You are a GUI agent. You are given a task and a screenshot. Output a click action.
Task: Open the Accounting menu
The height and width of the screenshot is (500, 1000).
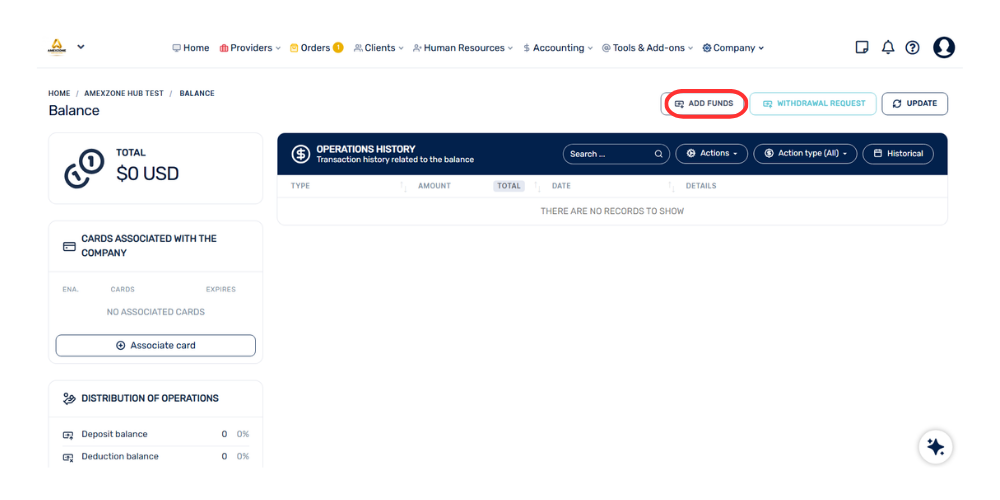pyautogui.click(x=558, y=48)
